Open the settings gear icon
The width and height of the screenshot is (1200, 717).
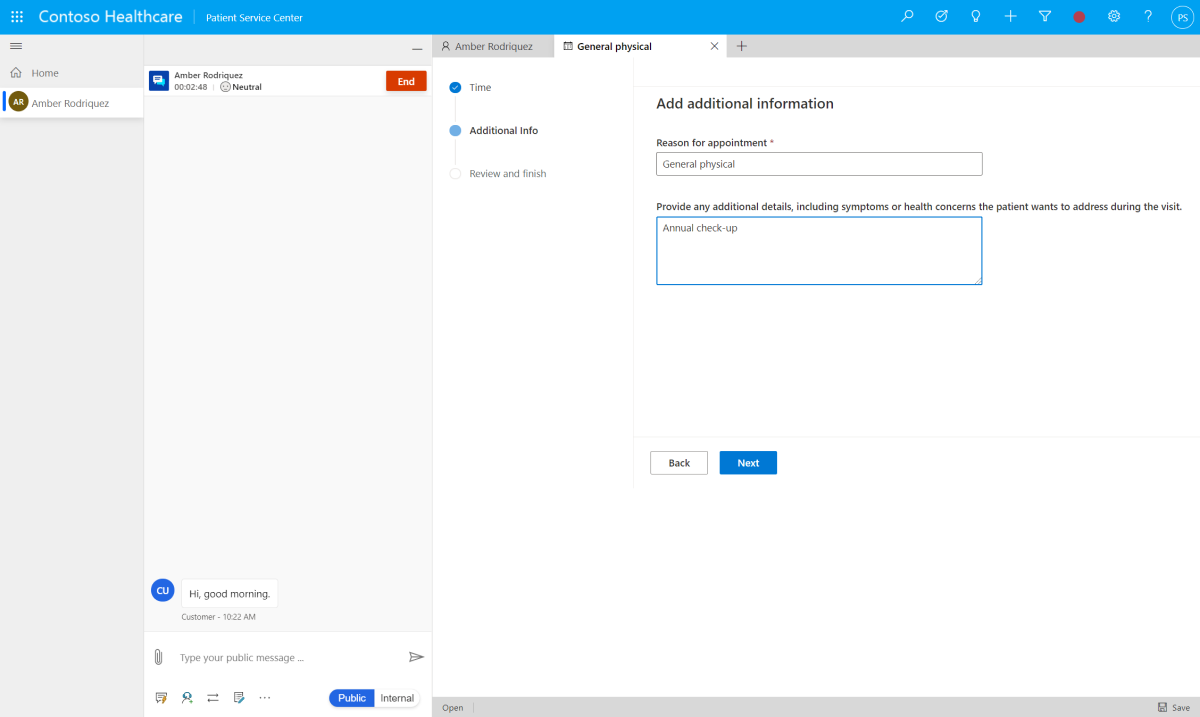pyautogui.click(x=1113, y=17)
